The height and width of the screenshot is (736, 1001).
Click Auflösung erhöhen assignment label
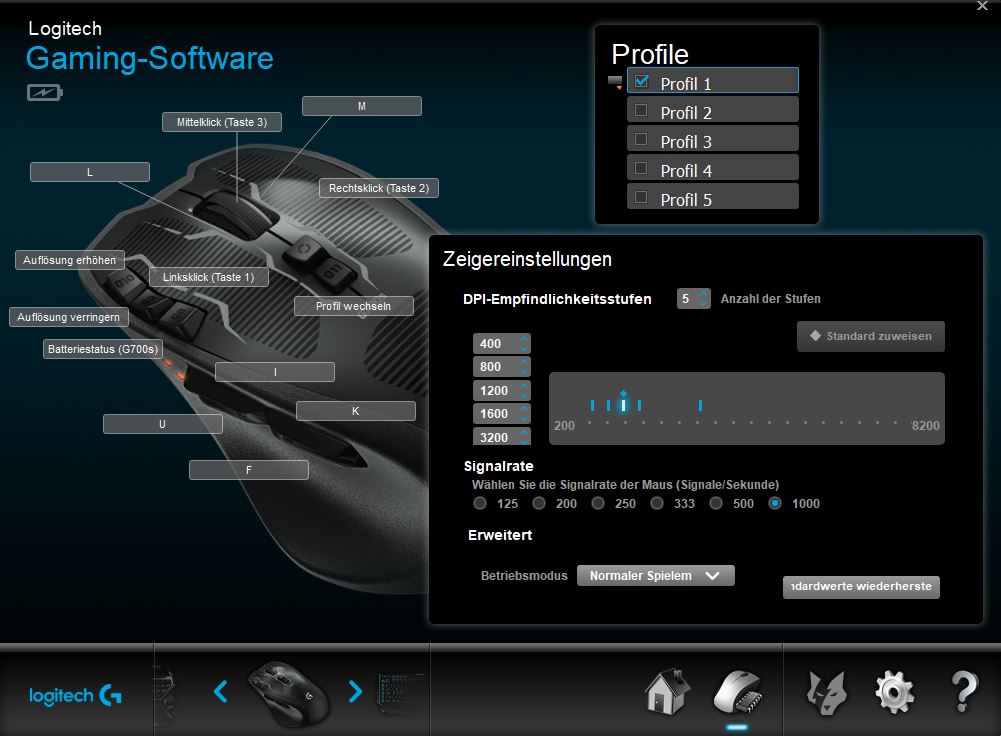click(x=70, y=260)
